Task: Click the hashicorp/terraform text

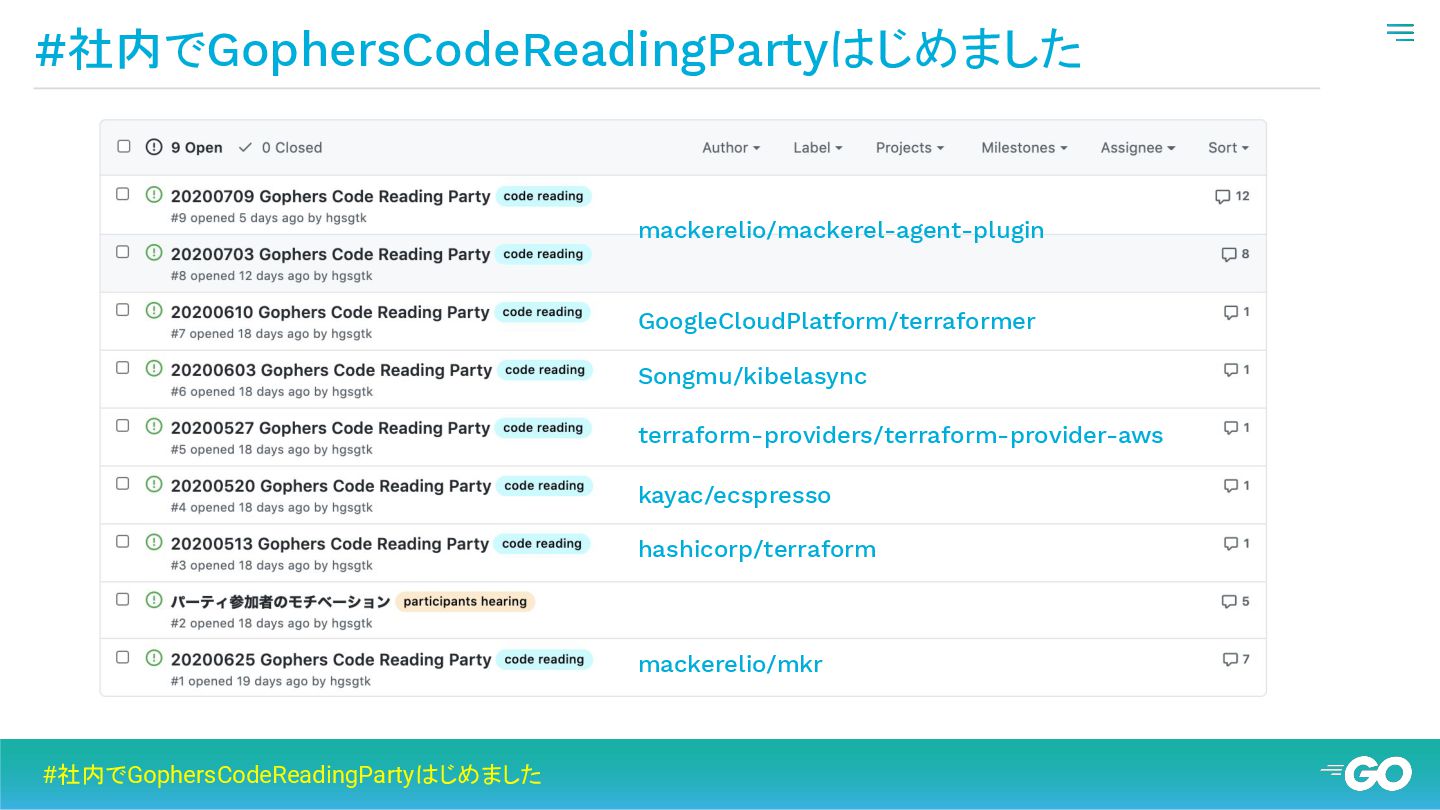Action: (757, 550)
